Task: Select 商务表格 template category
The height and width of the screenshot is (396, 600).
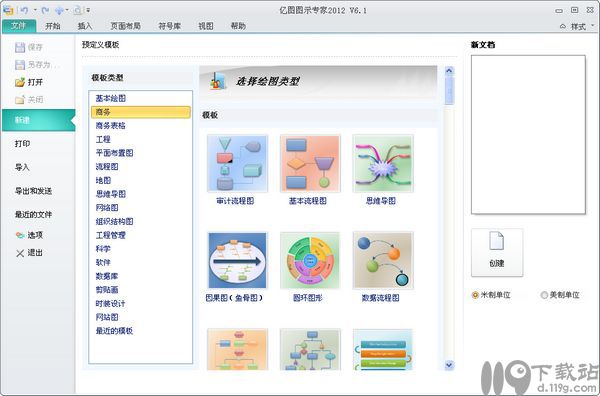Action: point(111,125)
